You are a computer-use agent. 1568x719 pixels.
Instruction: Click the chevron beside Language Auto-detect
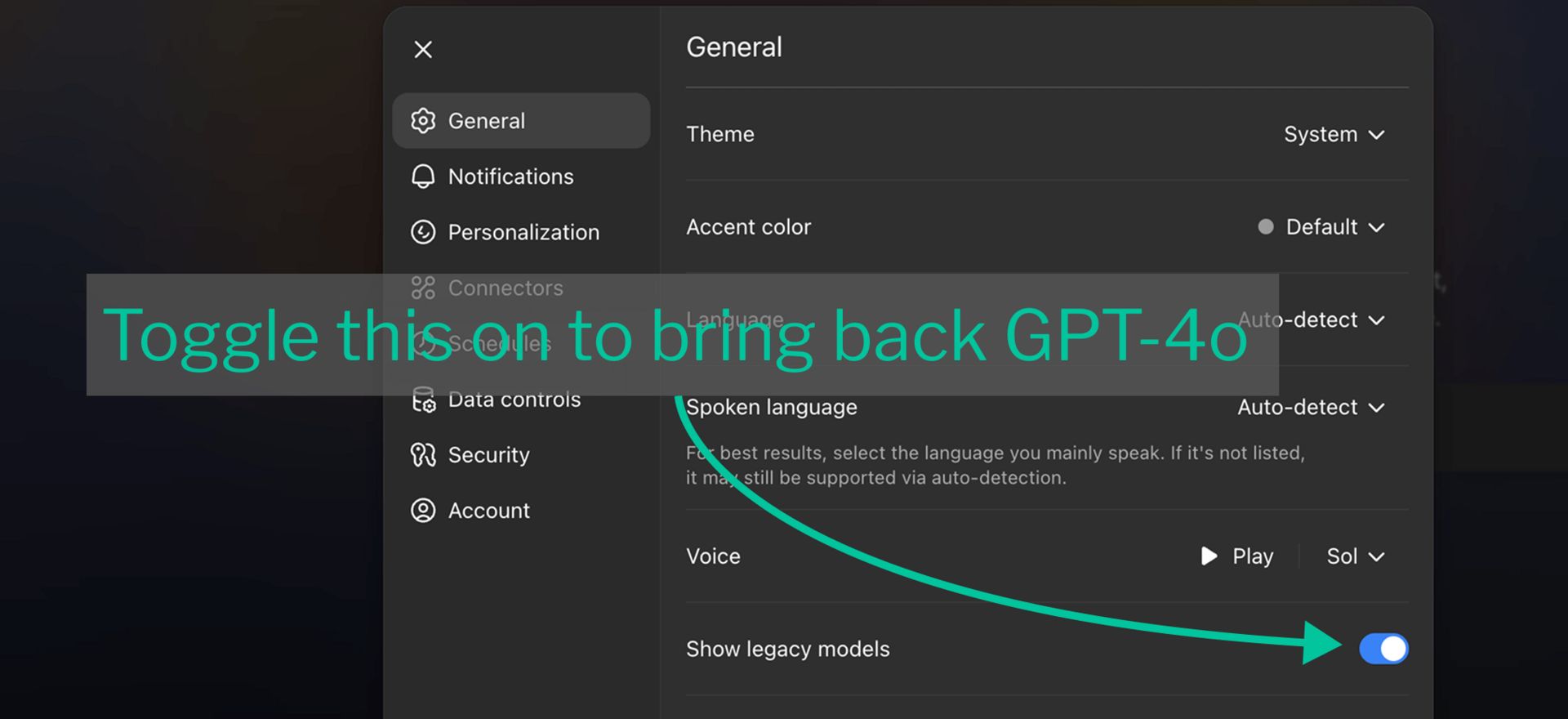coord(1377,320)
